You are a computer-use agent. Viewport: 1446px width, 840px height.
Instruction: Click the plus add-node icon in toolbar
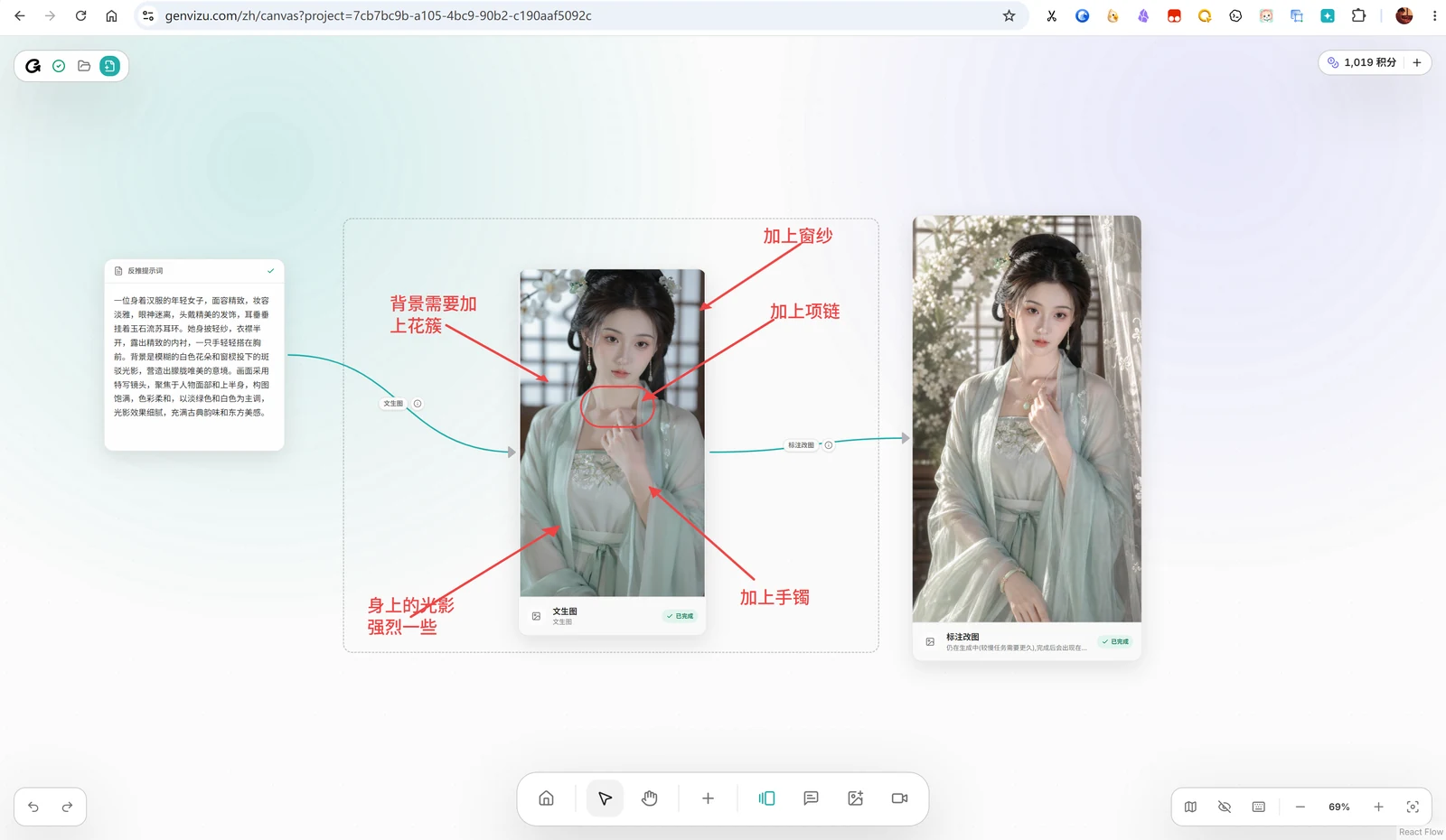tap(708, 798)
